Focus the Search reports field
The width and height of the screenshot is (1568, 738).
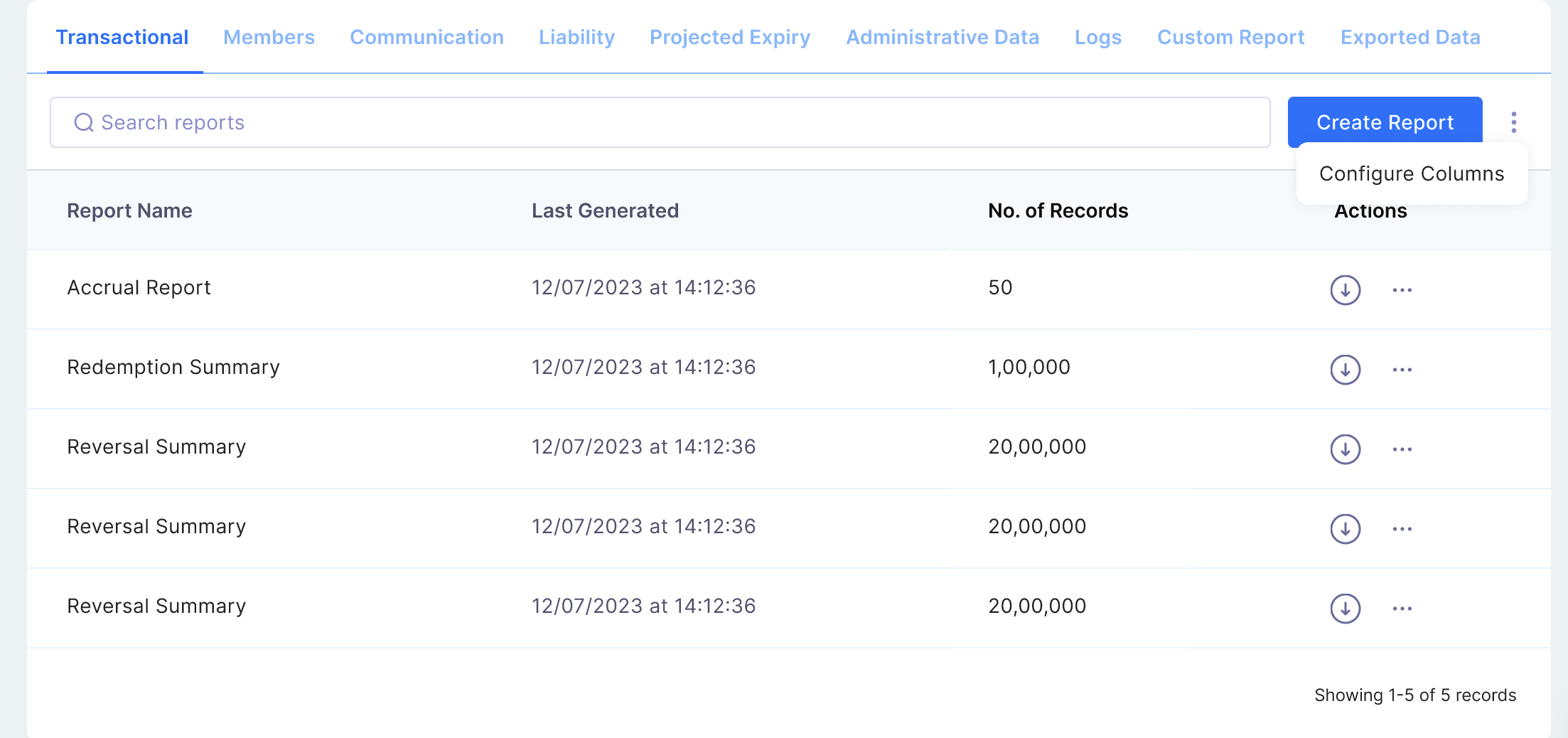tap(660, 122)
